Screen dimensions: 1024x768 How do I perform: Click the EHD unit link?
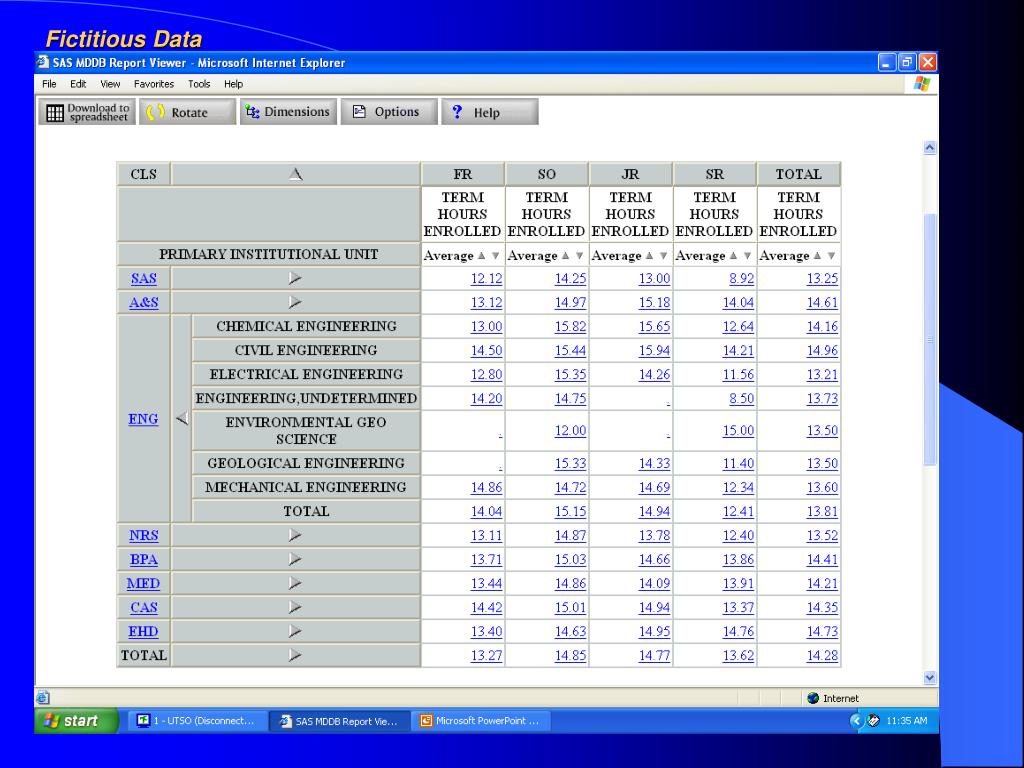(144, 632)
